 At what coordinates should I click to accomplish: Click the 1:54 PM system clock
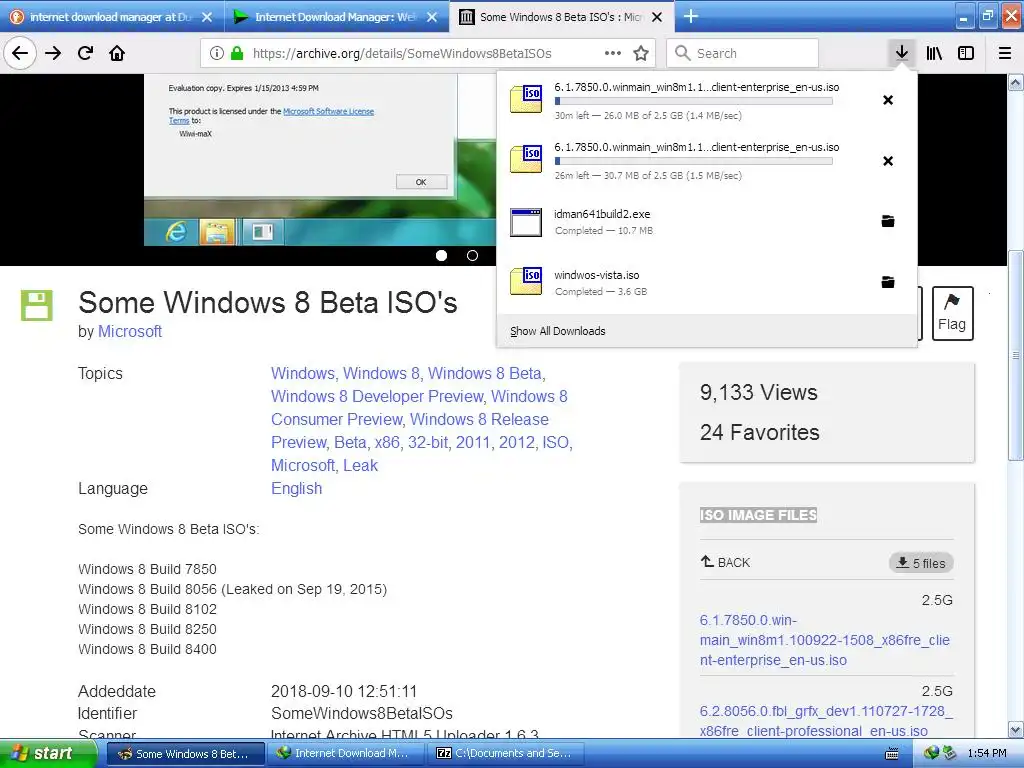[987, 754]
